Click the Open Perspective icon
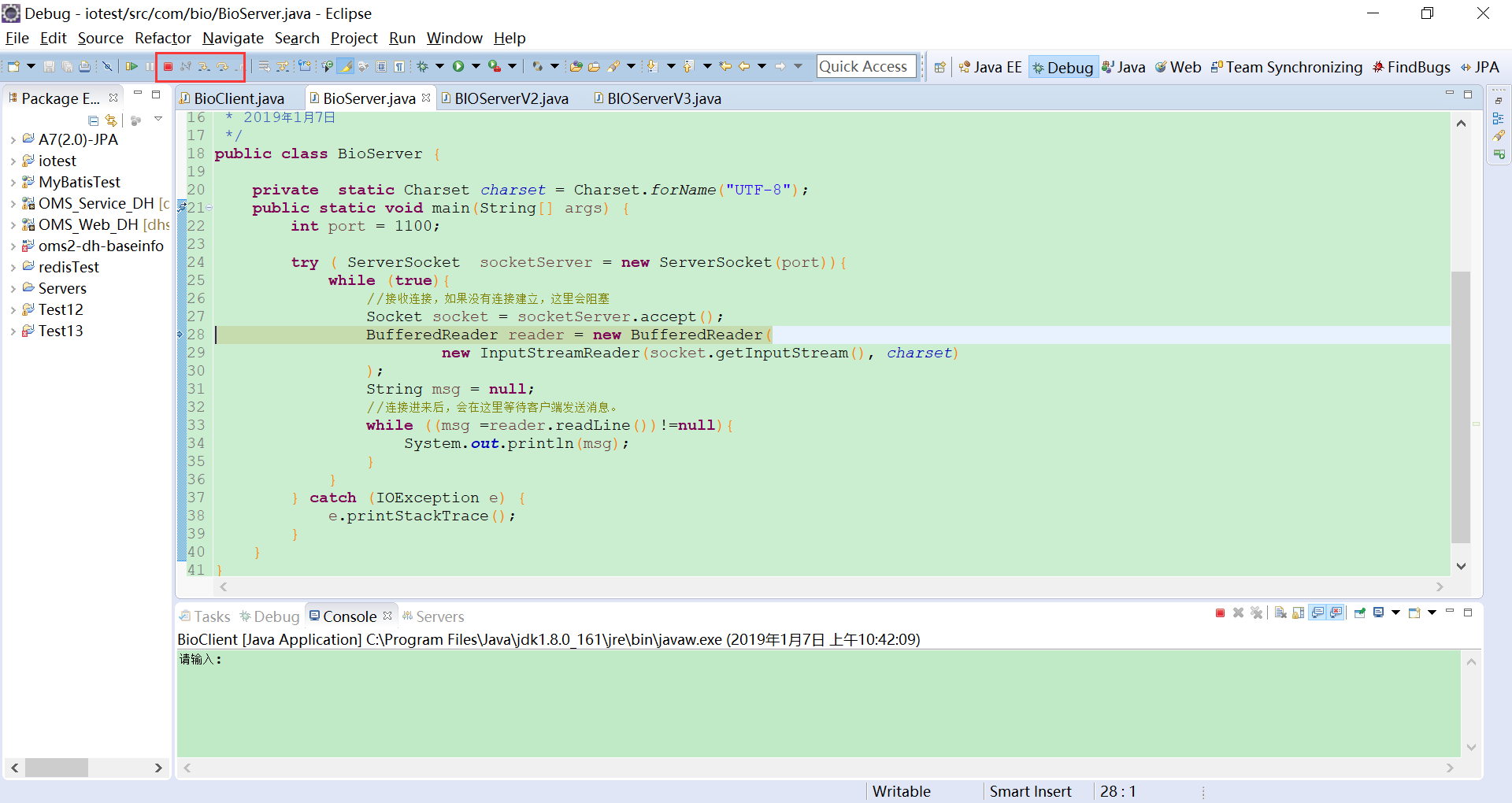 pyautogui.click(x=939, y=67)
